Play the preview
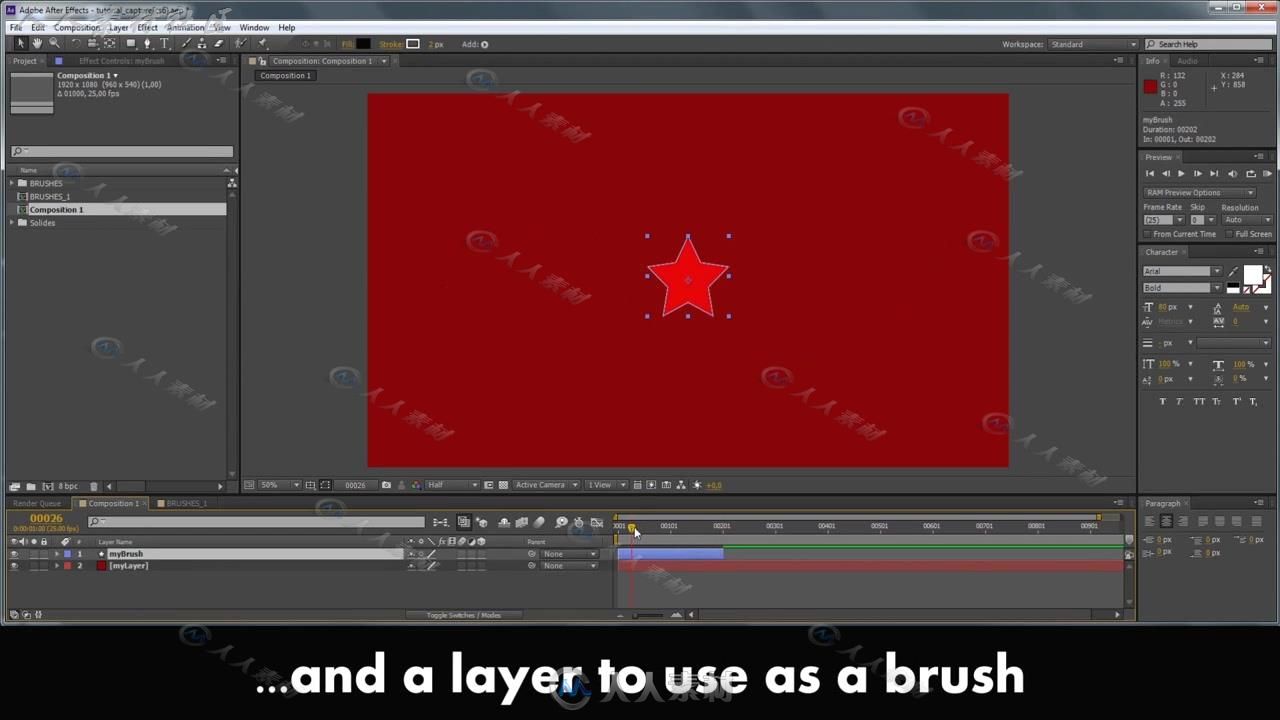This screenshot has height=720, width=1280. [x=1181, y=173]
